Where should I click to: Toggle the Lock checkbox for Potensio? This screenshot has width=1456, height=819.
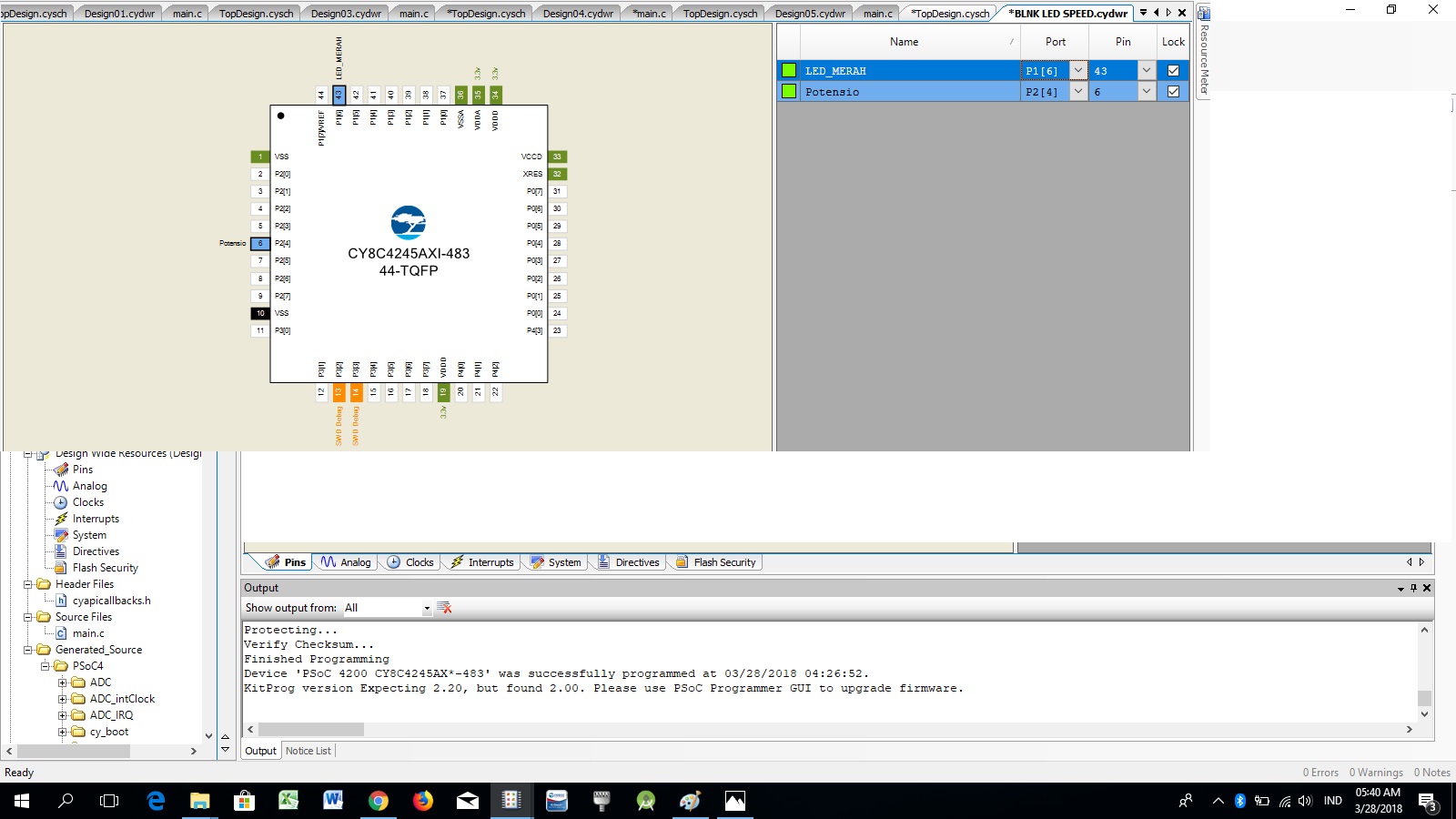1173,92
